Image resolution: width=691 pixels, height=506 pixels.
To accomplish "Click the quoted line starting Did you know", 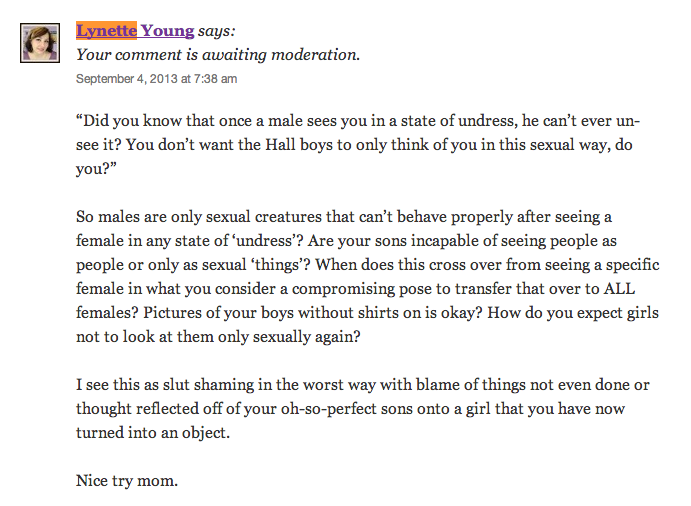I will (x=358, y=121).
